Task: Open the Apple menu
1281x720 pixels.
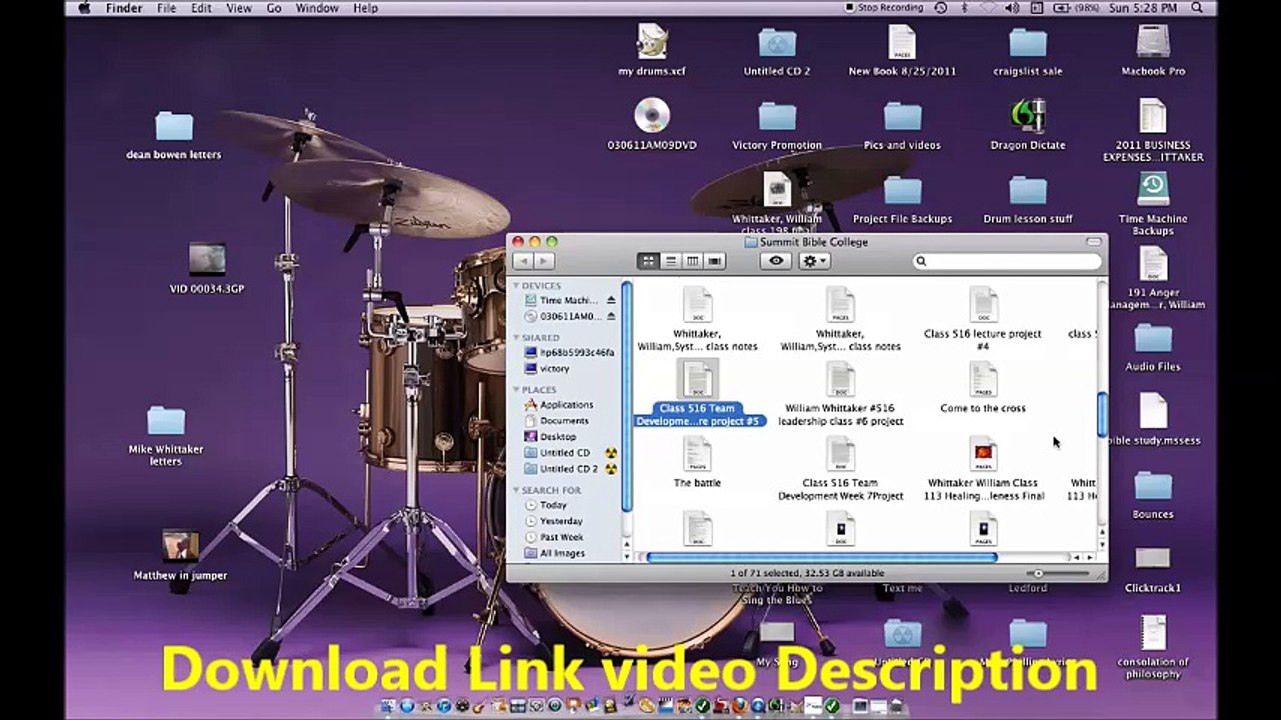Action: coord(85,8)
